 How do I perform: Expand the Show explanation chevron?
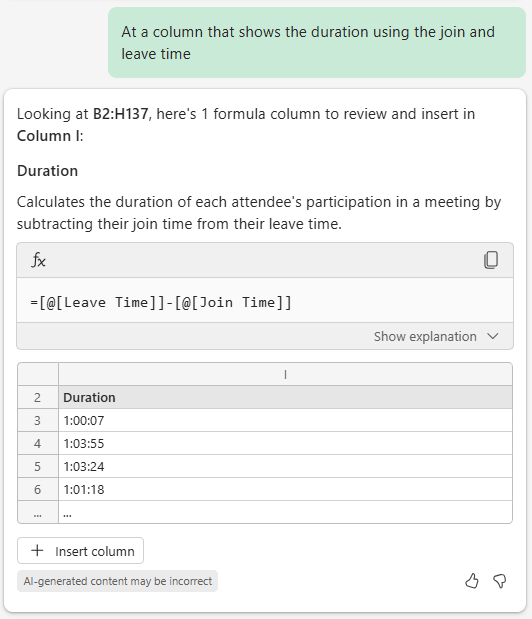point(493,336)
